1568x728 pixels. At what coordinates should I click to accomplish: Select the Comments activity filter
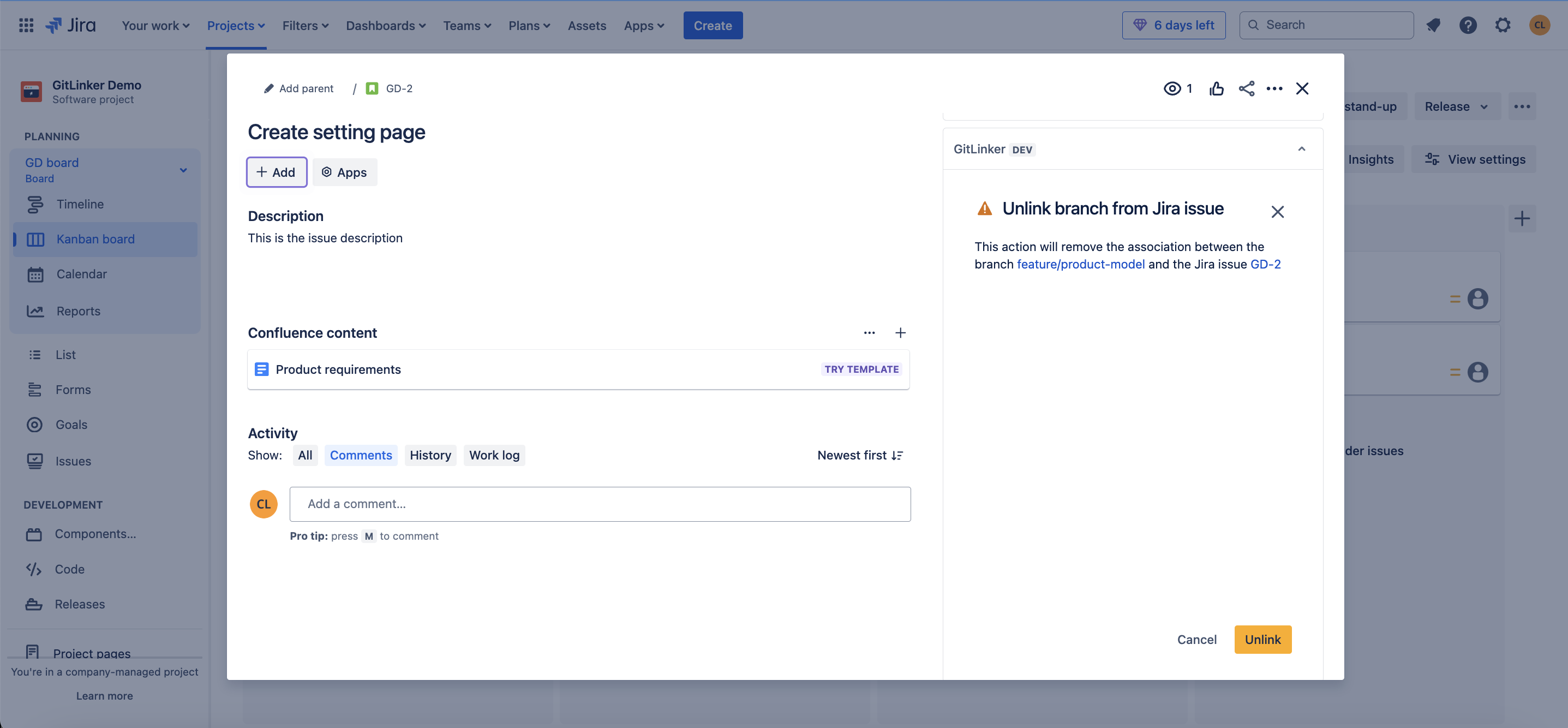point(360,455)
